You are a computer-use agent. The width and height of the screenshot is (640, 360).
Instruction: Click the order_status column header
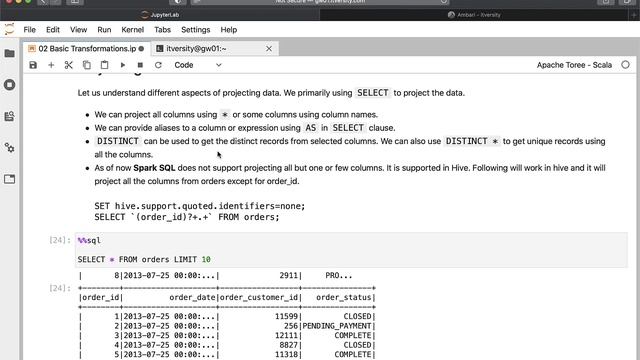pyautogui.click(x=343, y=298)
